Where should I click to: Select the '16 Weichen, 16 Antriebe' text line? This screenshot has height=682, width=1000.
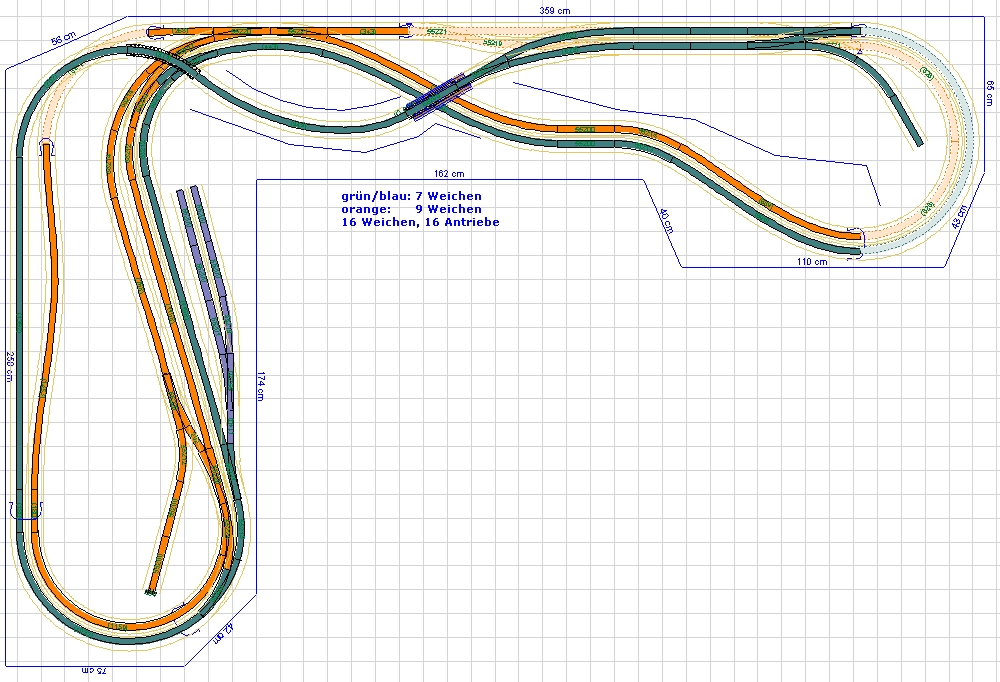coord(420,222)
